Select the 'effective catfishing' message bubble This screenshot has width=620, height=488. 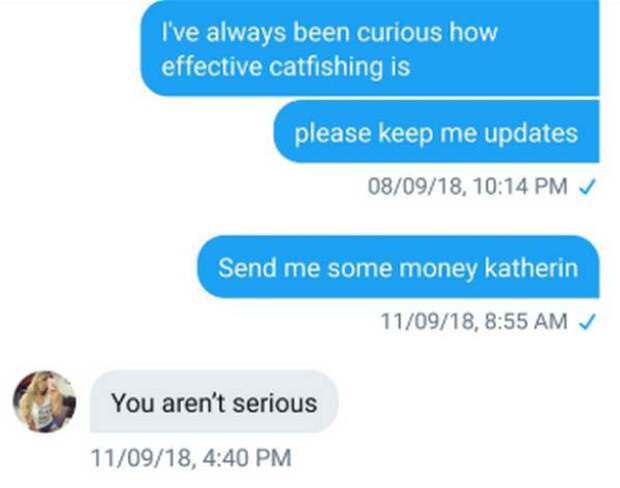370,48
